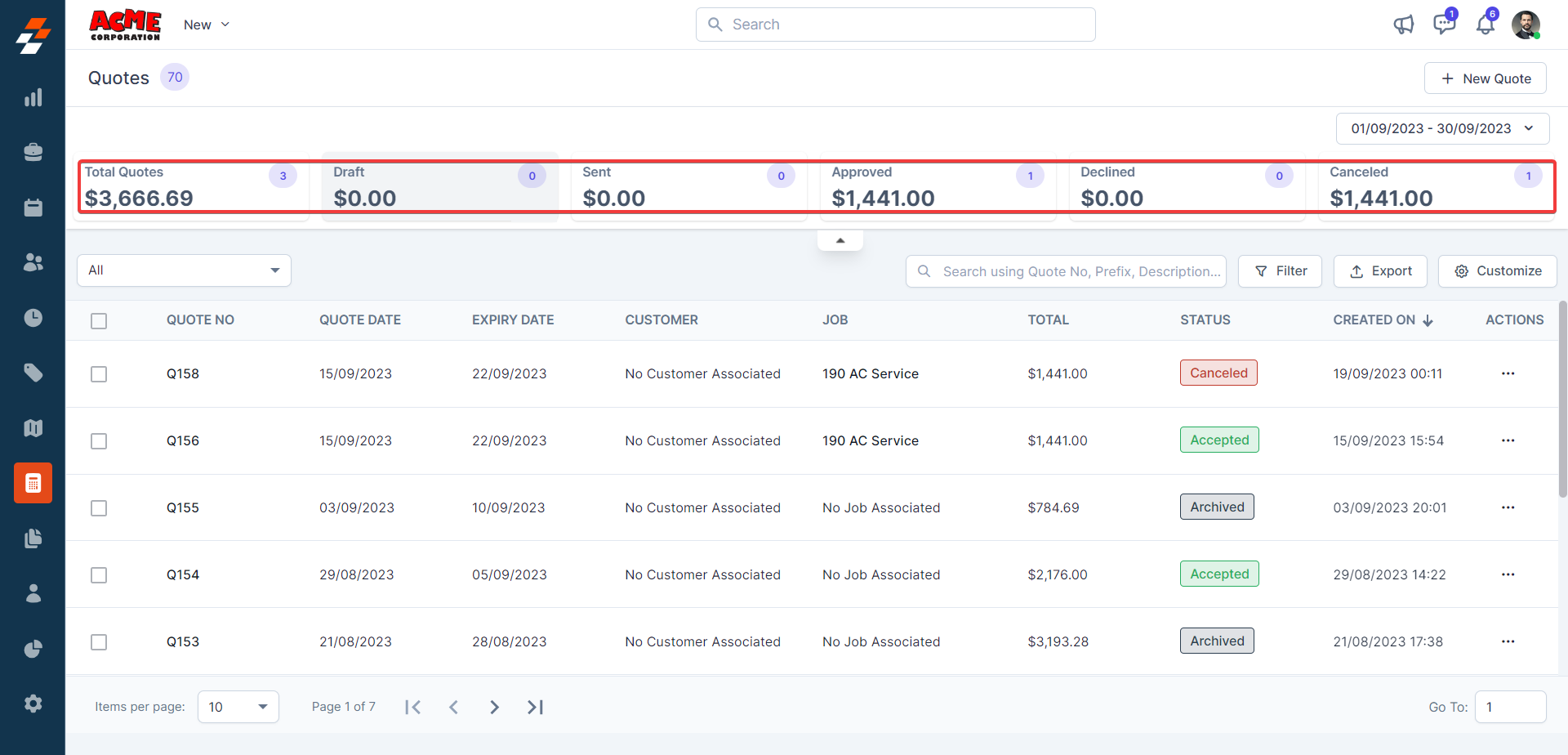Viewport: 1568px width, 755px height.
Task: Select the Canceled quotes summary tab
Action: [x=1434, y=186]
